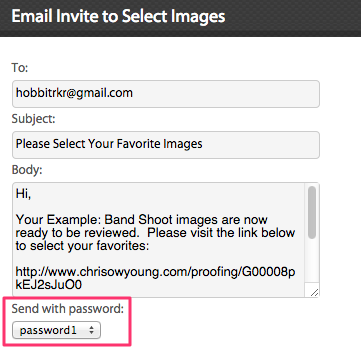Click the 'Send with password:' label
Viewport: 361px width, 362px height.
pos(68,309)
